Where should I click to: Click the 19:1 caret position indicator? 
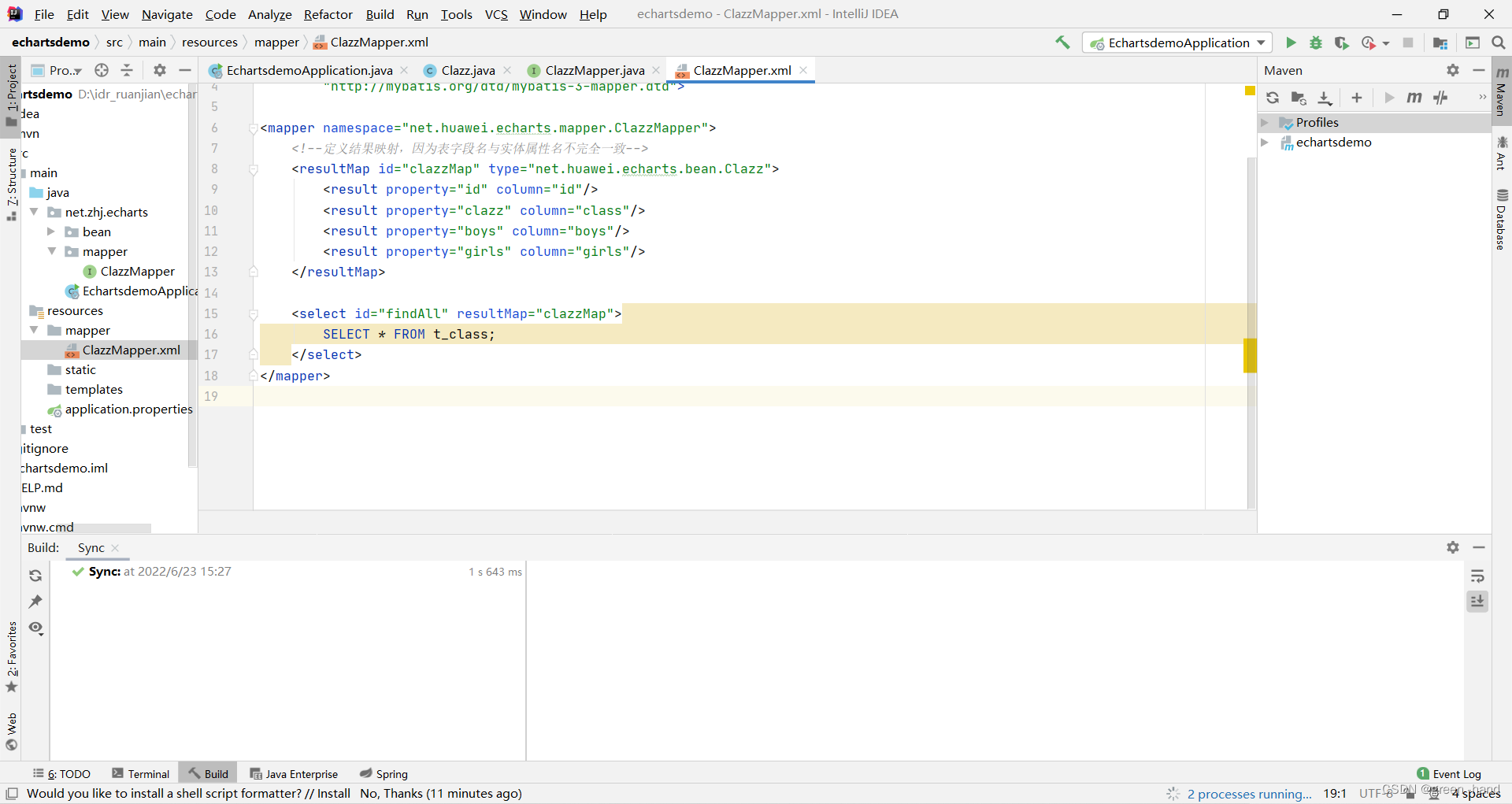pos(1335,794)
